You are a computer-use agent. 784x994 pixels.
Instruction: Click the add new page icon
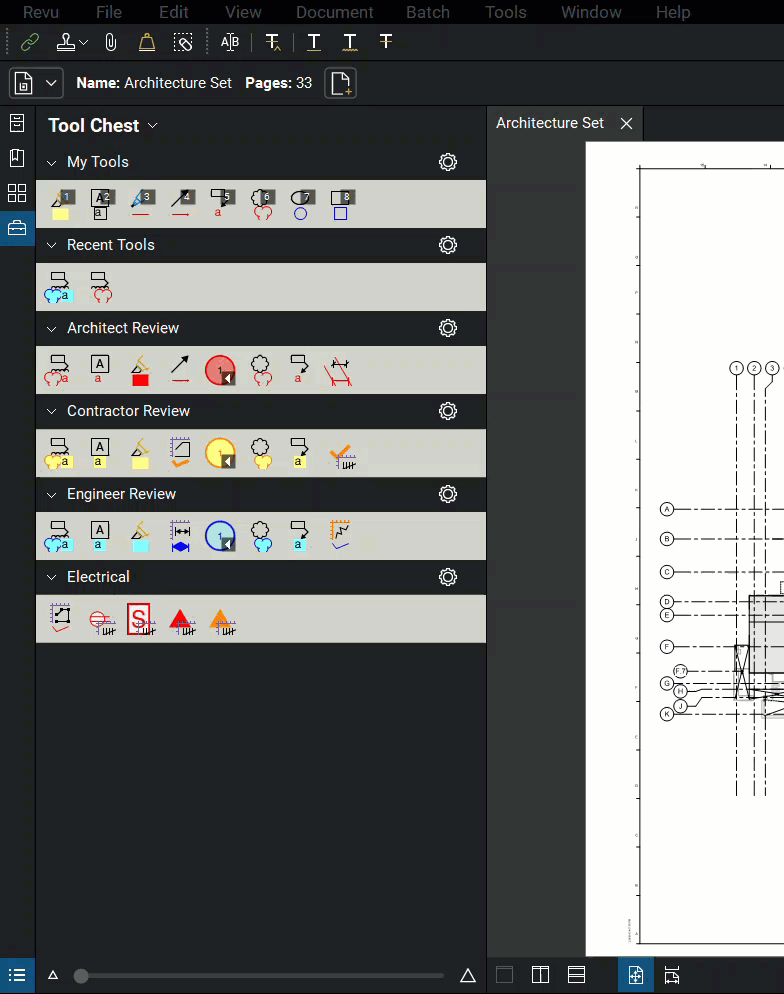(341, 83)
